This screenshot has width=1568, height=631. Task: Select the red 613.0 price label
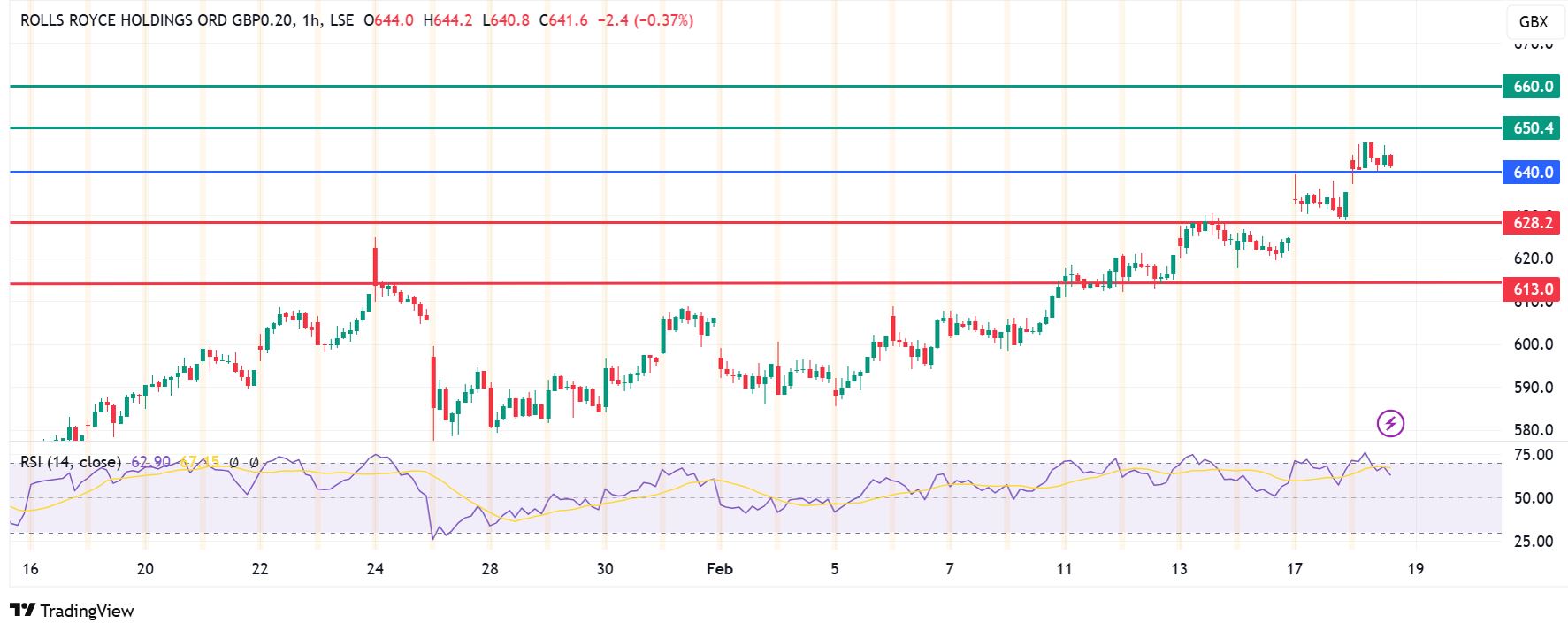[x=1533, y=289]
